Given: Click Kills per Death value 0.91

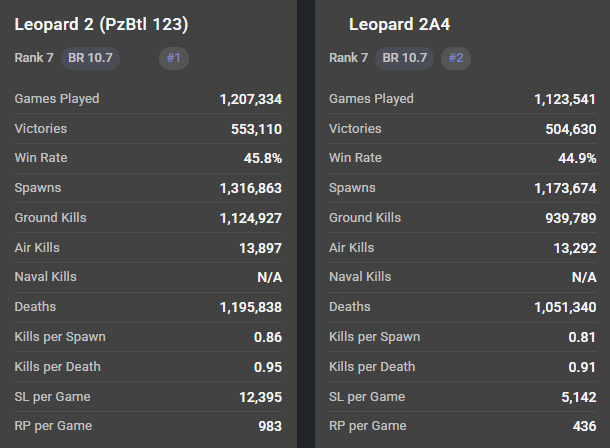Looking at the screenshot, I should click(x=582, y=367).
